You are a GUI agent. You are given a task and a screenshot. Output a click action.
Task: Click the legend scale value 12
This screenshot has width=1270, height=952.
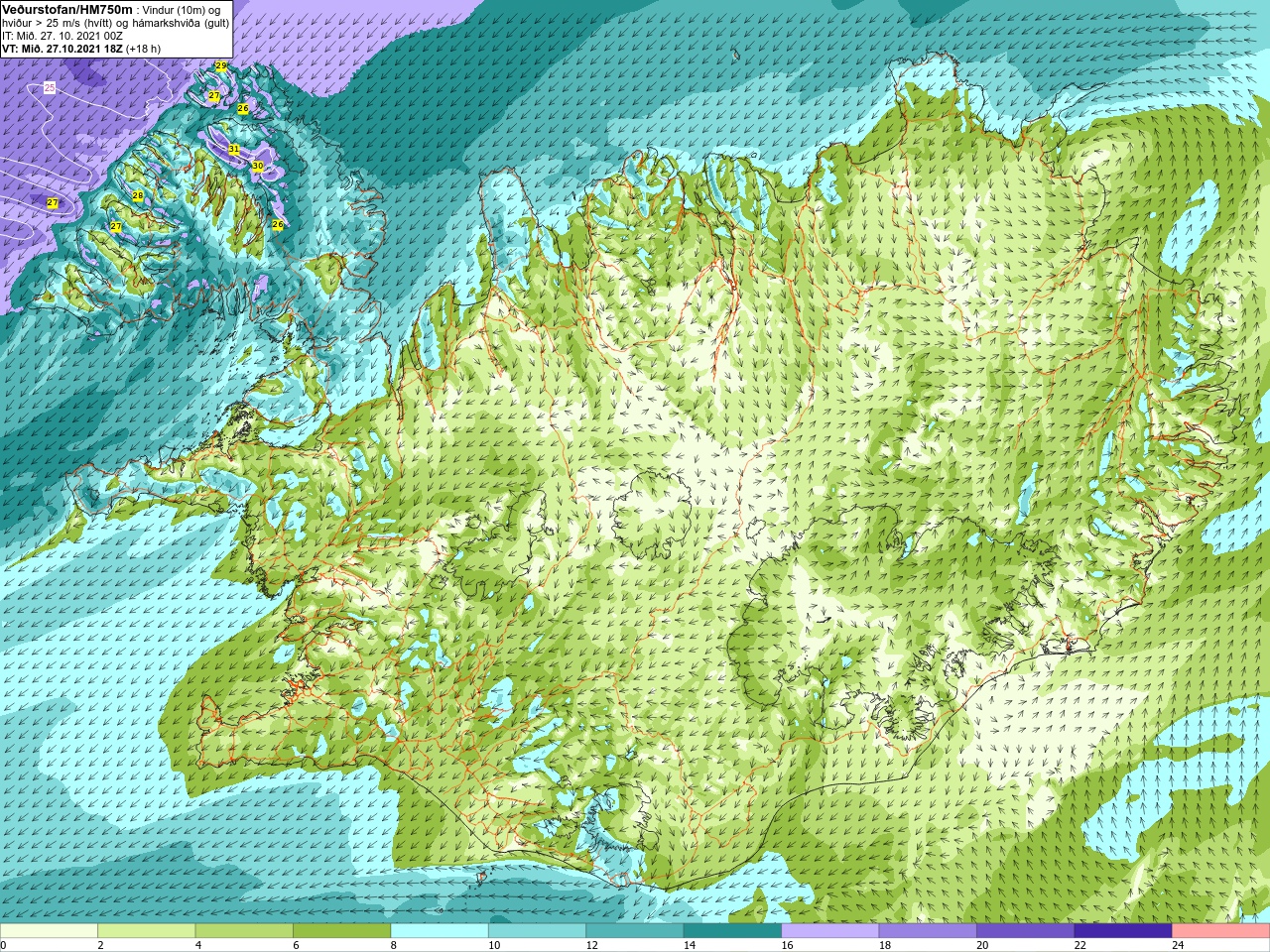(x=592, y=945)
